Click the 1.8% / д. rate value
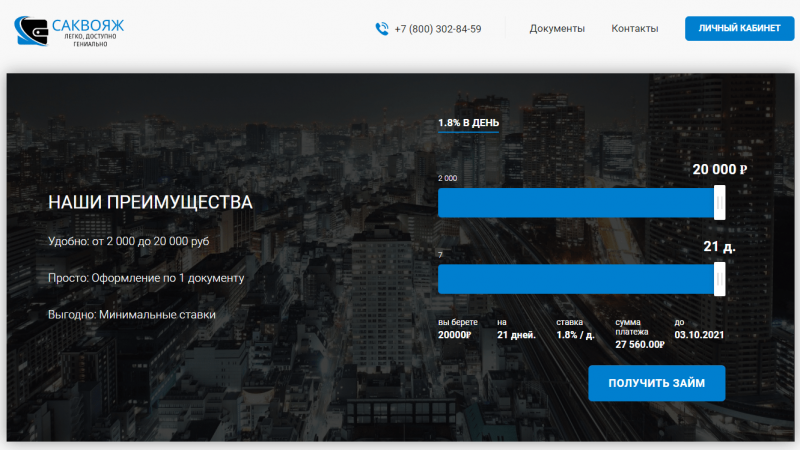Viewport: 800px width, 450px height. pos(575,334)
